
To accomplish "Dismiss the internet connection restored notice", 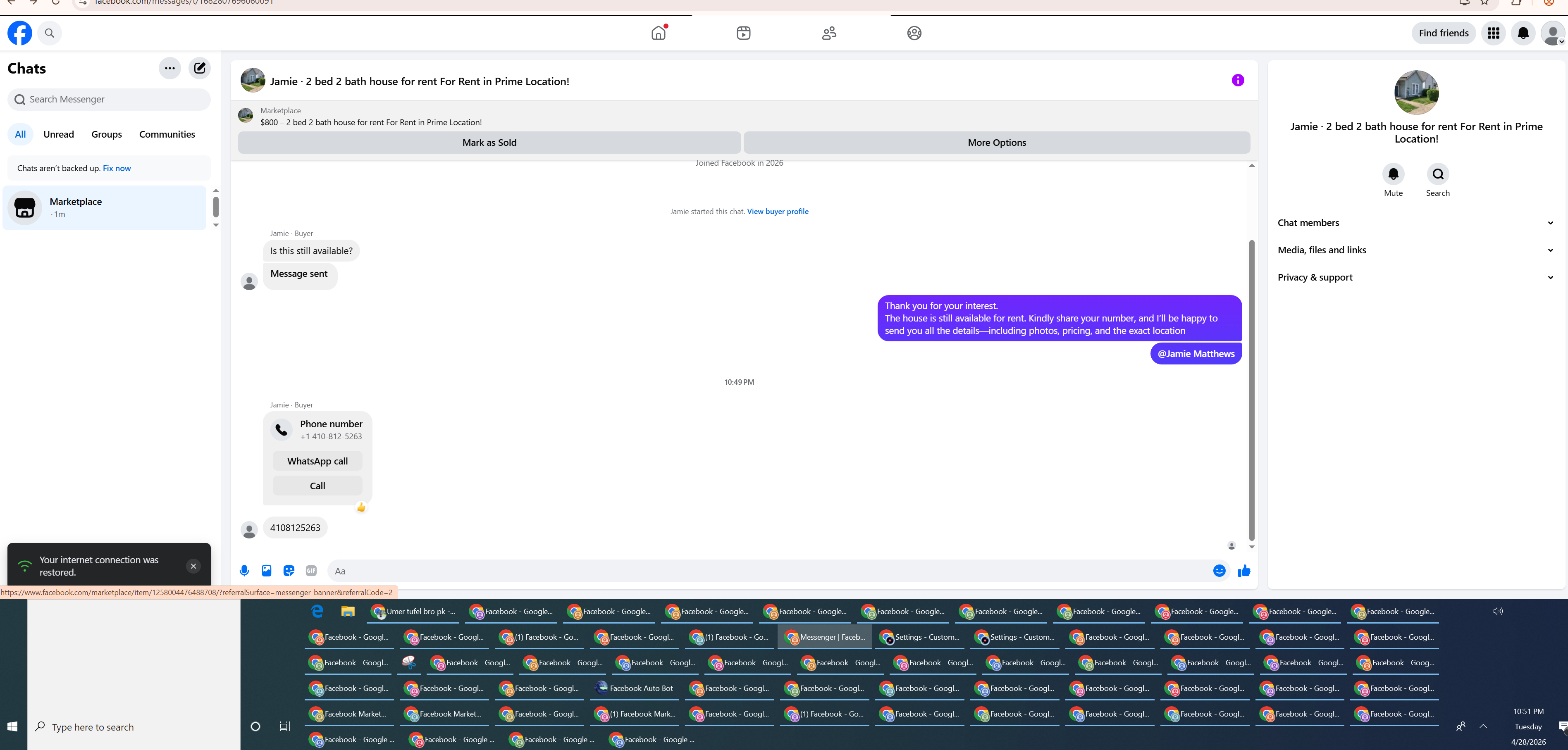I will (193, 566).
